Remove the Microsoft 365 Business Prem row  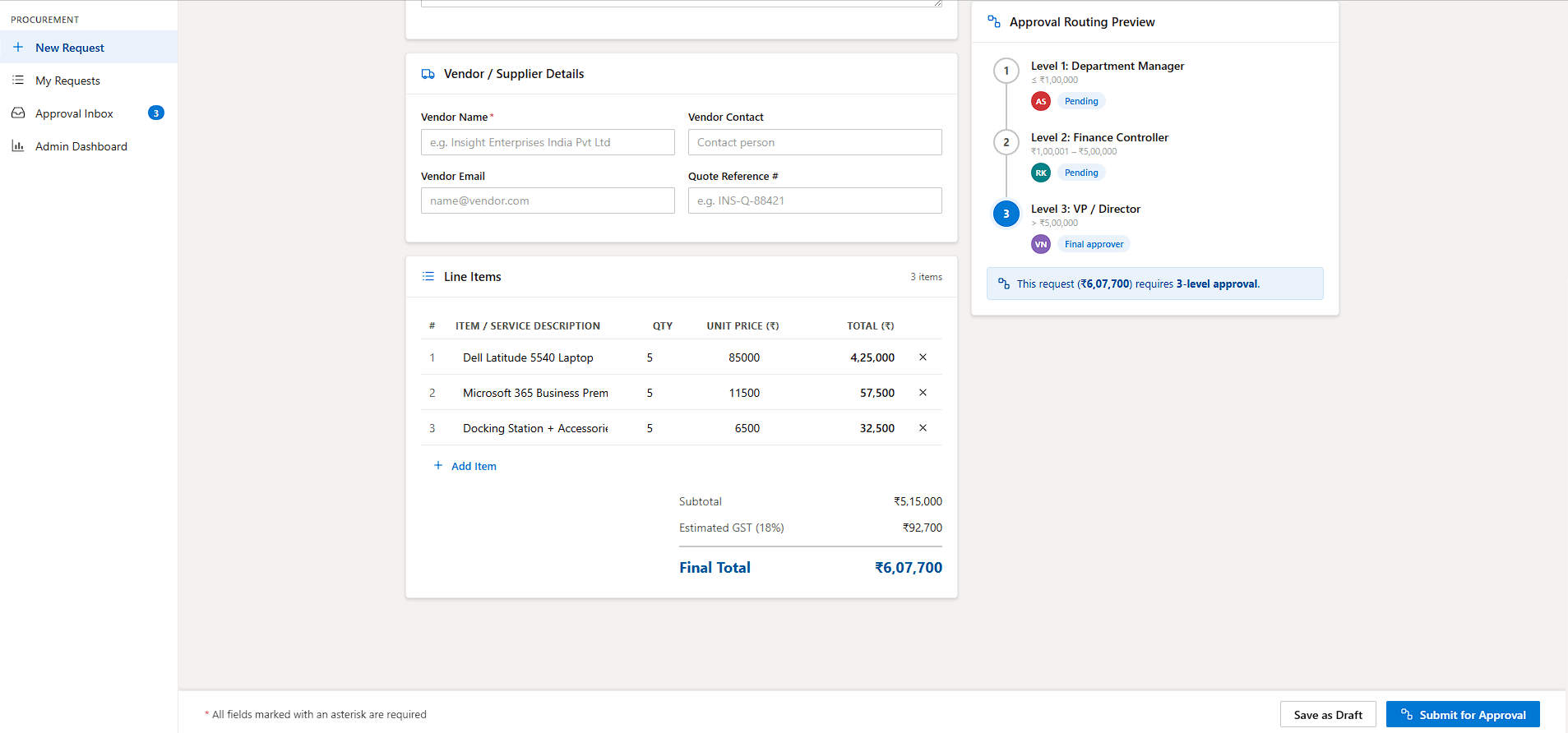[923, 393]
